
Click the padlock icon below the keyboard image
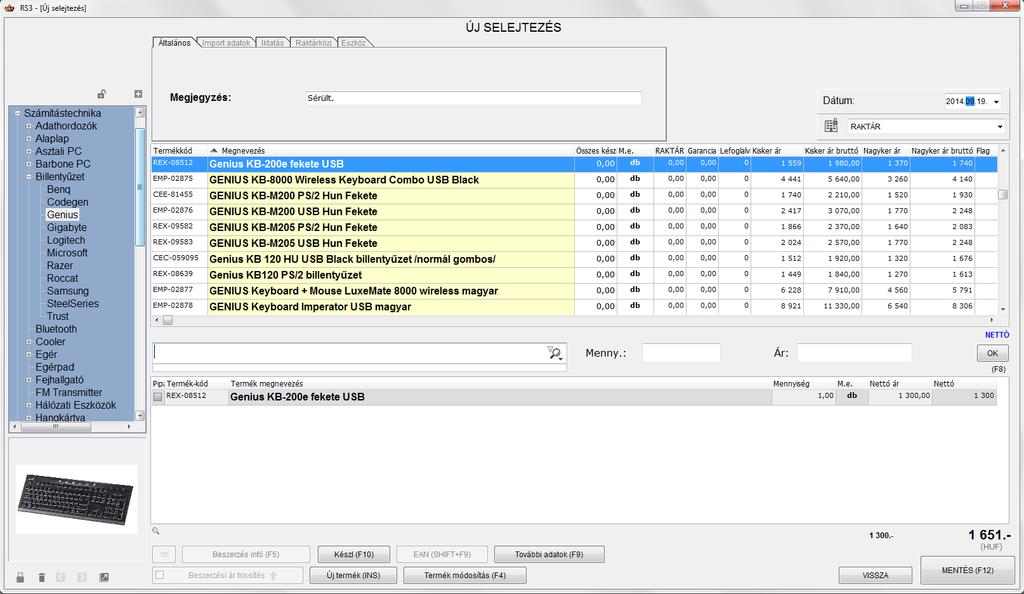[x=20, y=577]
